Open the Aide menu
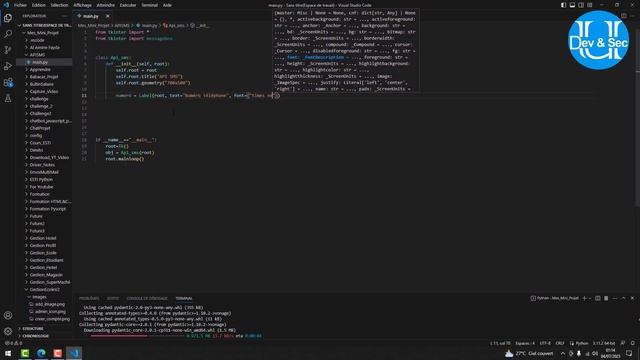Viewport: 640px width, 360px height. (167, 5)
